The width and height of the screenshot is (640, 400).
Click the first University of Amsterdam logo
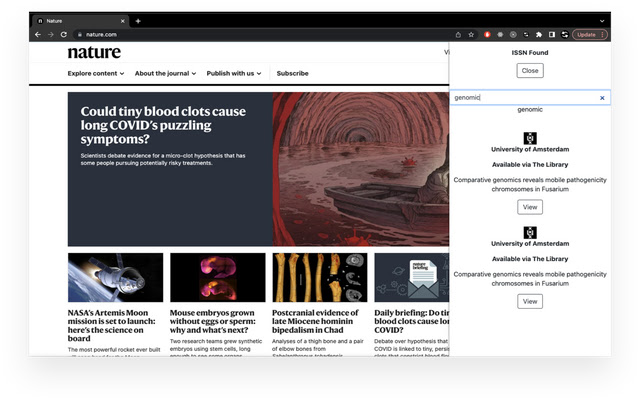tap(530, 138)
